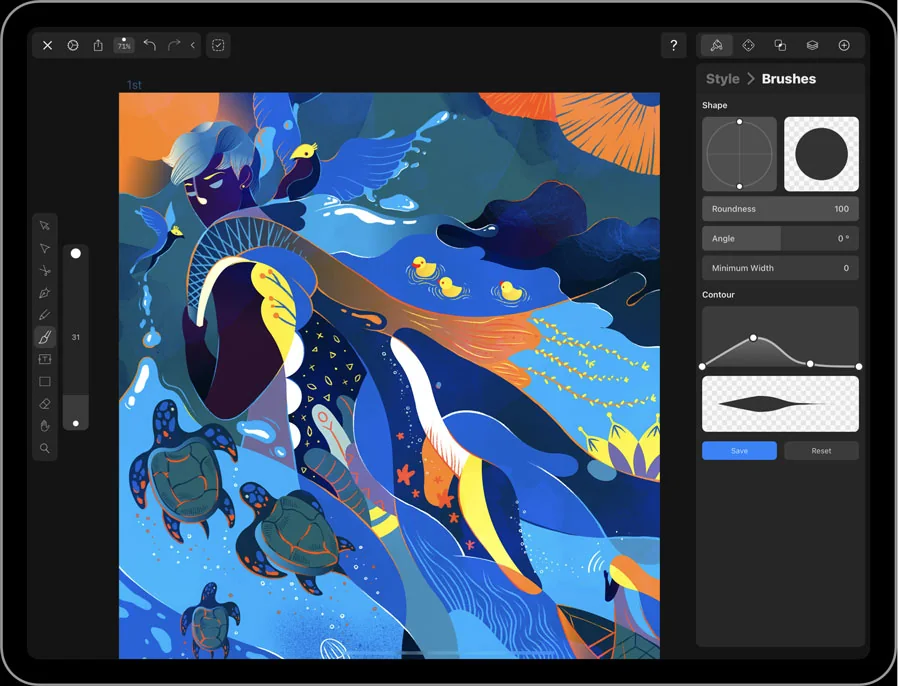Choose the Scissors tool
The height and width of the screenshot is (686, 900).
coord(45,270)
